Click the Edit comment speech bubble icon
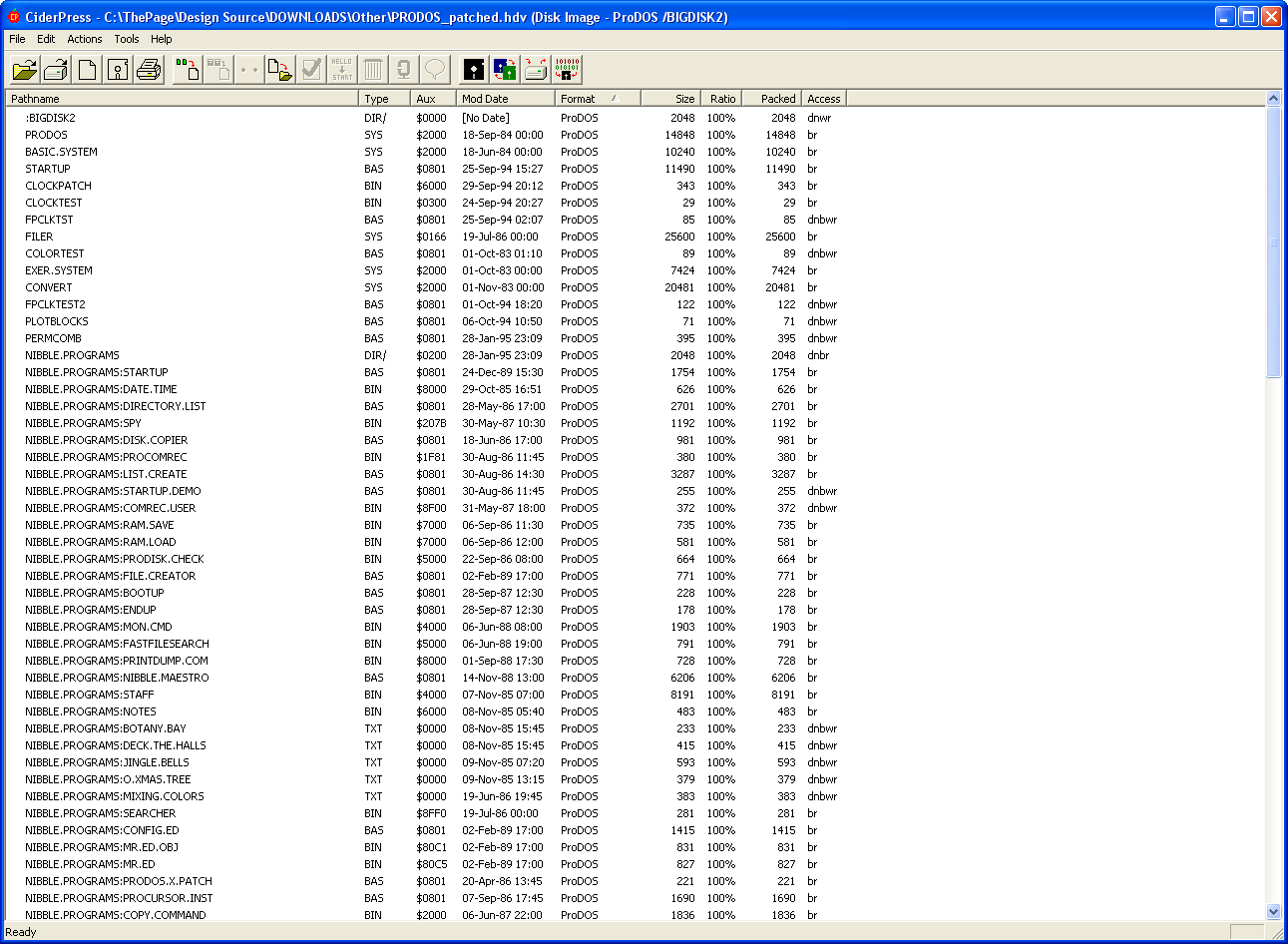Screen dimensions: 1288x944 coord(435,69)
